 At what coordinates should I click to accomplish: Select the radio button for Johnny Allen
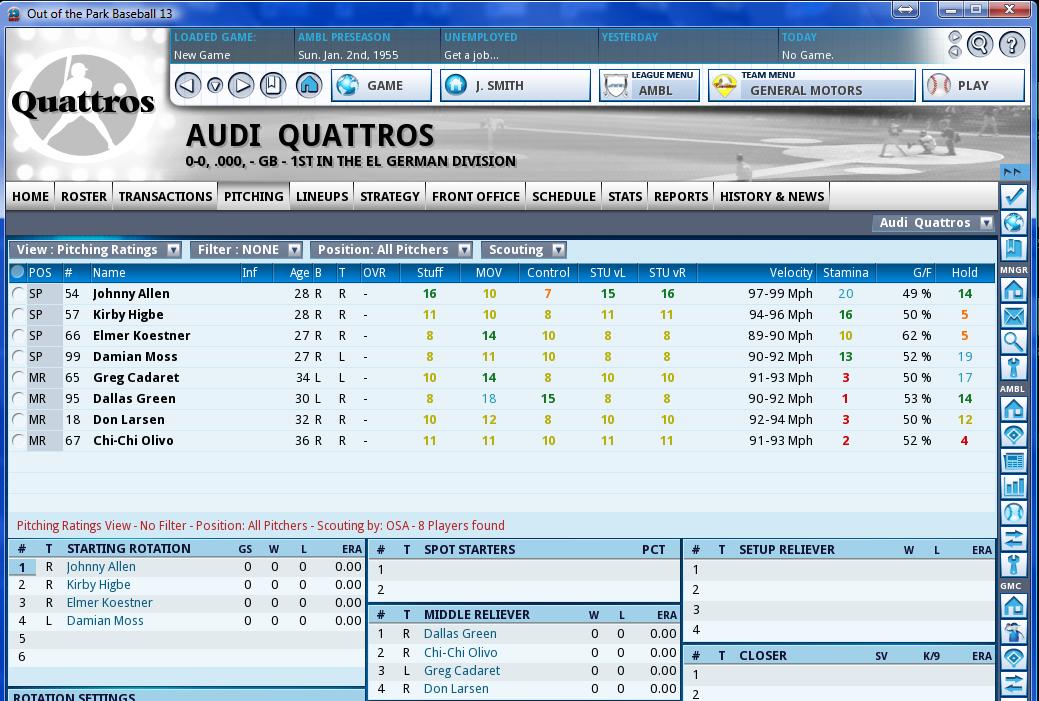[x=19, y=294]
